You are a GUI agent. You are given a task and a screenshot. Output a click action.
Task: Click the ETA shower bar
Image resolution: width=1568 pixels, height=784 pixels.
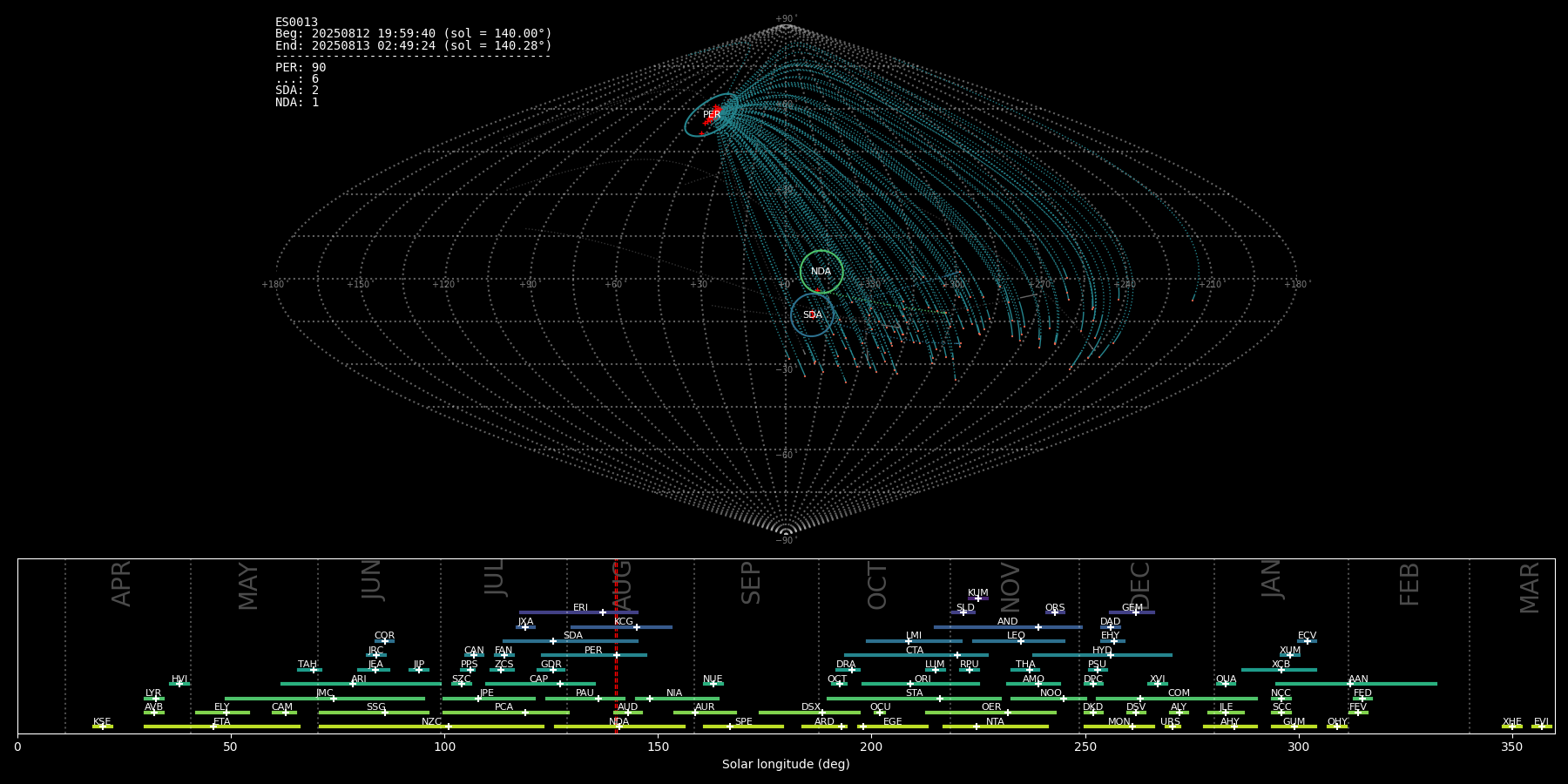222,727
